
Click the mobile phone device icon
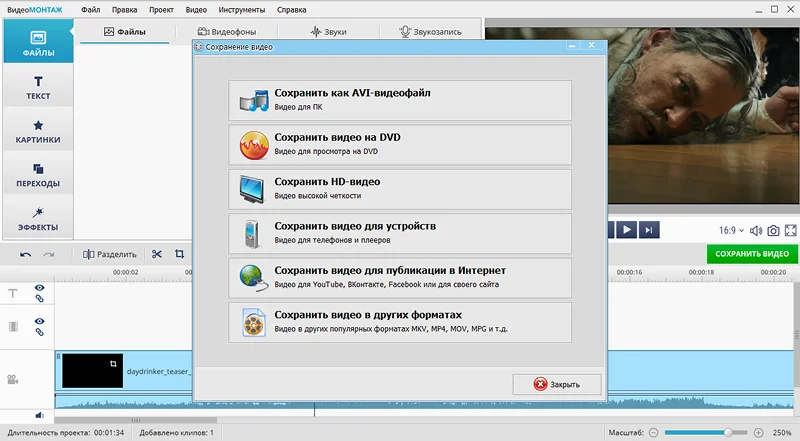coord(251,234)
